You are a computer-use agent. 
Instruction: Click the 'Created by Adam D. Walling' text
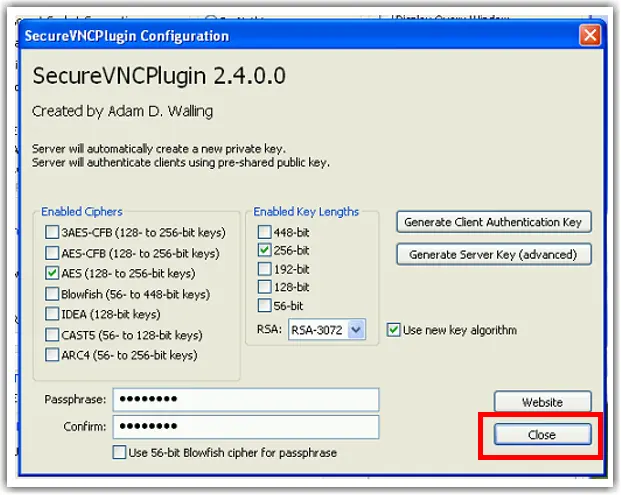(x=122, y=111)
